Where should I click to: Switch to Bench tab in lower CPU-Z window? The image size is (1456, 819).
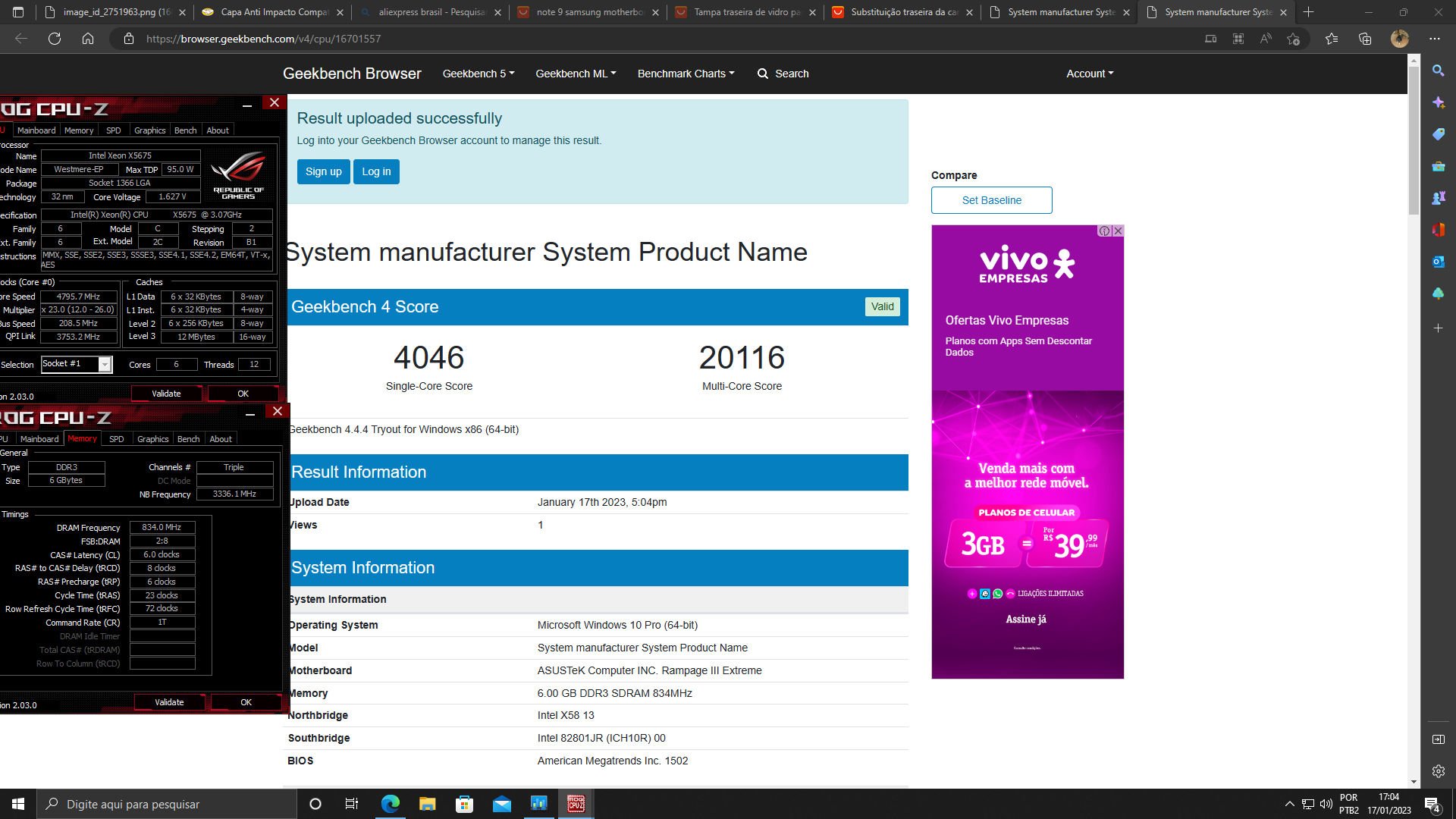click(x=189, y=439)
